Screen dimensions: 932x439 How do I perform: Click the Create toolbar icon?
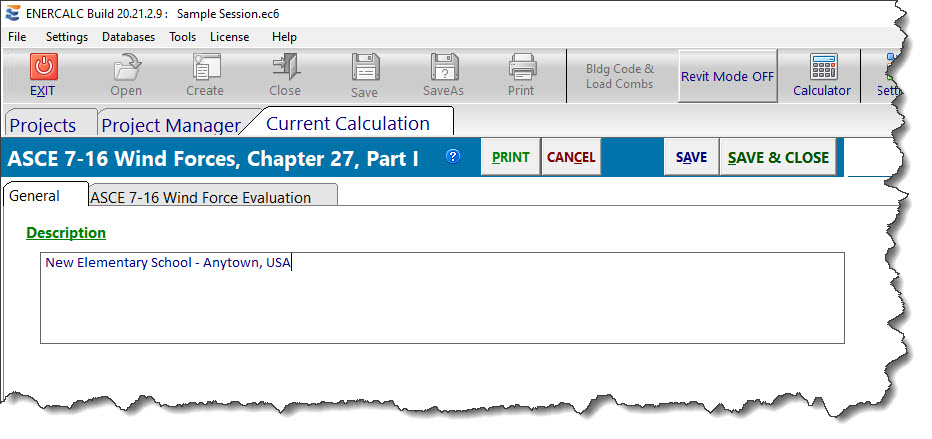click(x=205, y=68)
